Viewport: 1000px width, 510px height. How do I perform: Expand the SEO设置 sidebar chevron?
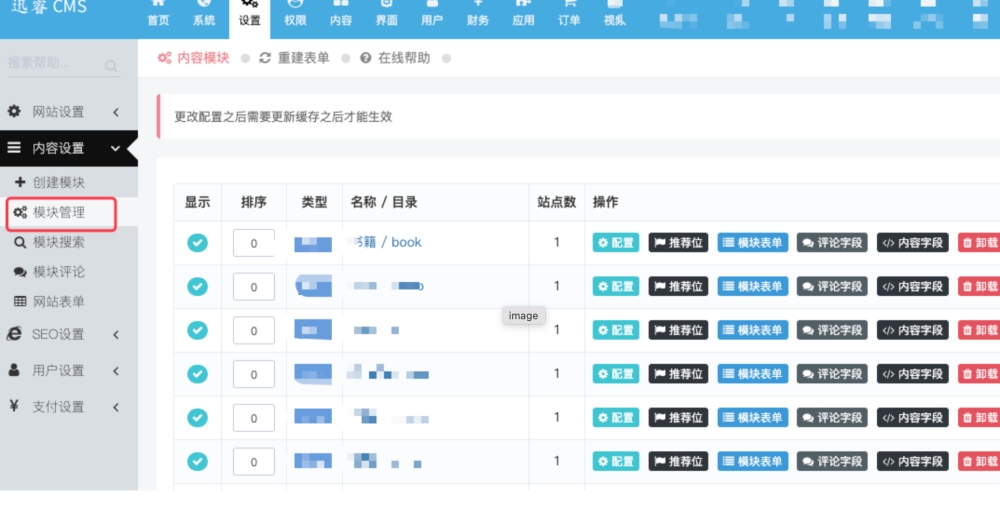[116, 335]
